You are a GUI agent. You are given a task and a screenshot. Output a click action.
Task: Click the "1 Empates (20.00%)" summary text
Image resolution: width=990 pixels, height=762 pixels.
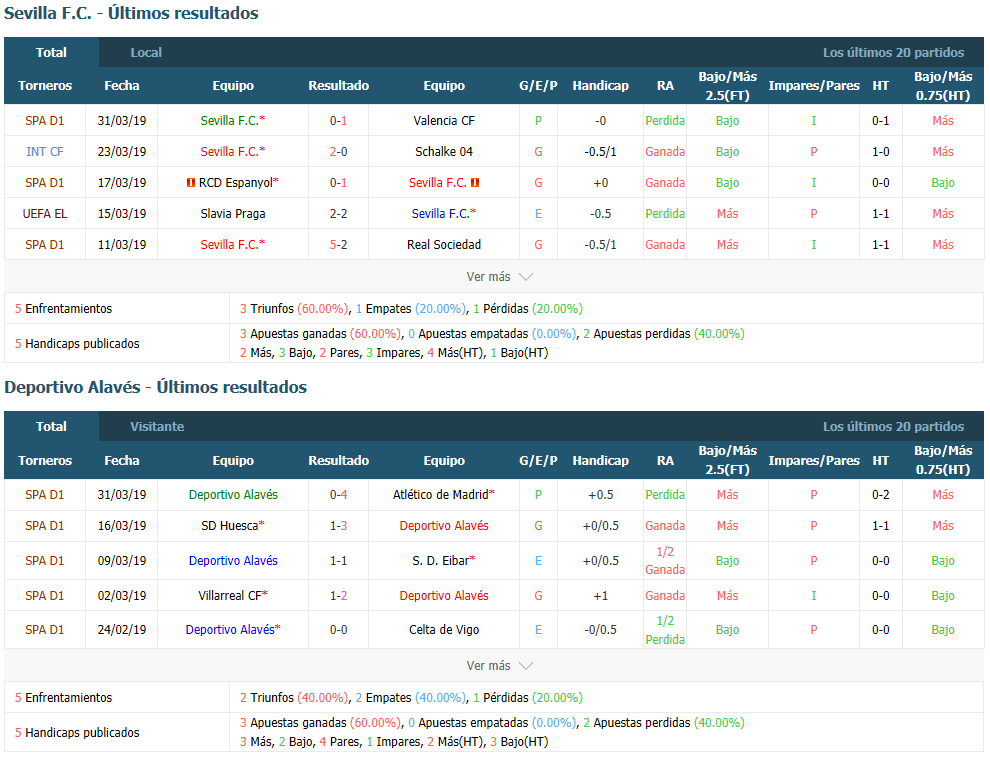[410, 309]
